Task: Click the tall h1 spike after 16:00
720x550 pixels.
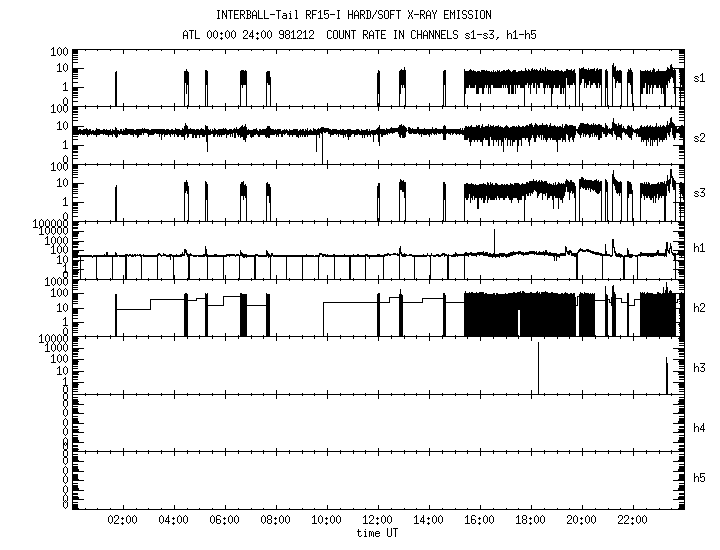Action: click(x=494, y=240)
